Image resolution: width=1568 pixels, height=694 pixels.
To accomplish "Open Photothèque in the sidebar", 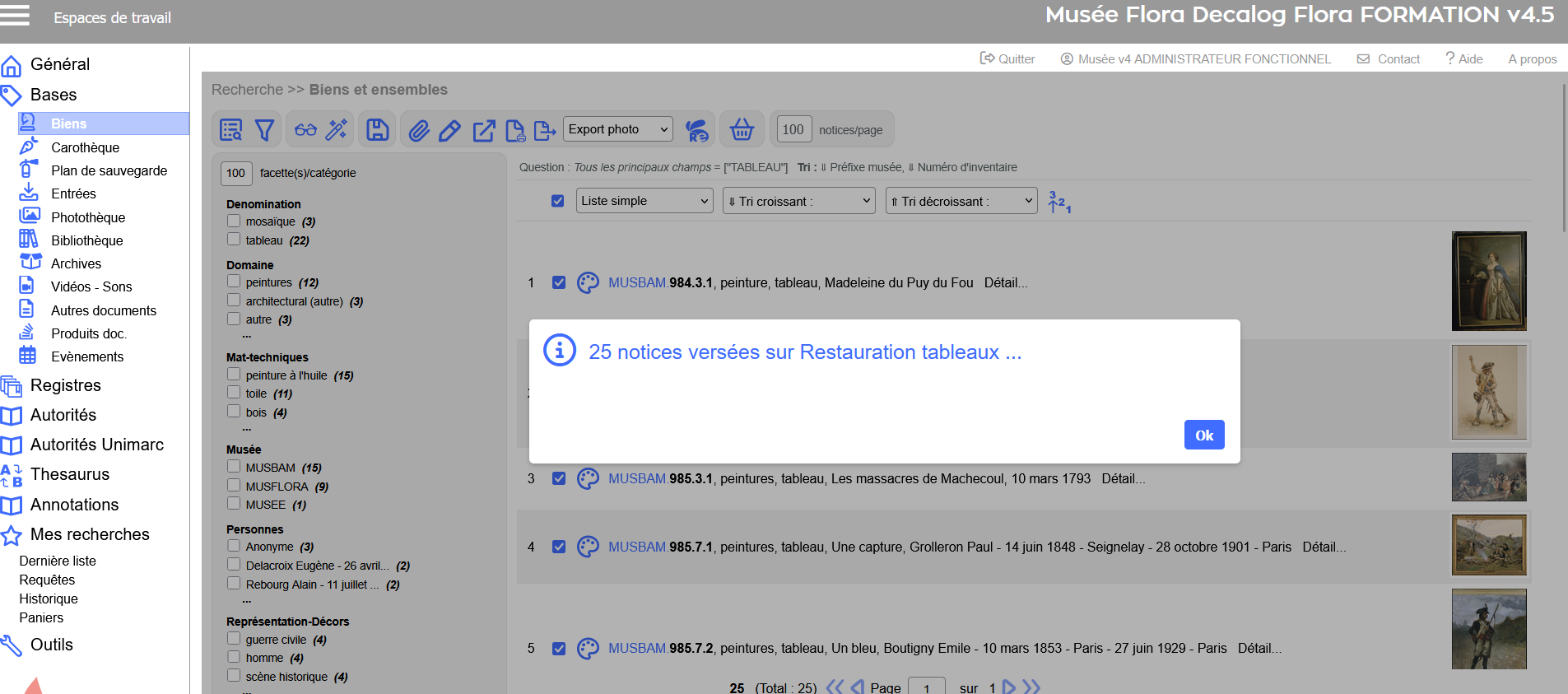I will [88, 217].
